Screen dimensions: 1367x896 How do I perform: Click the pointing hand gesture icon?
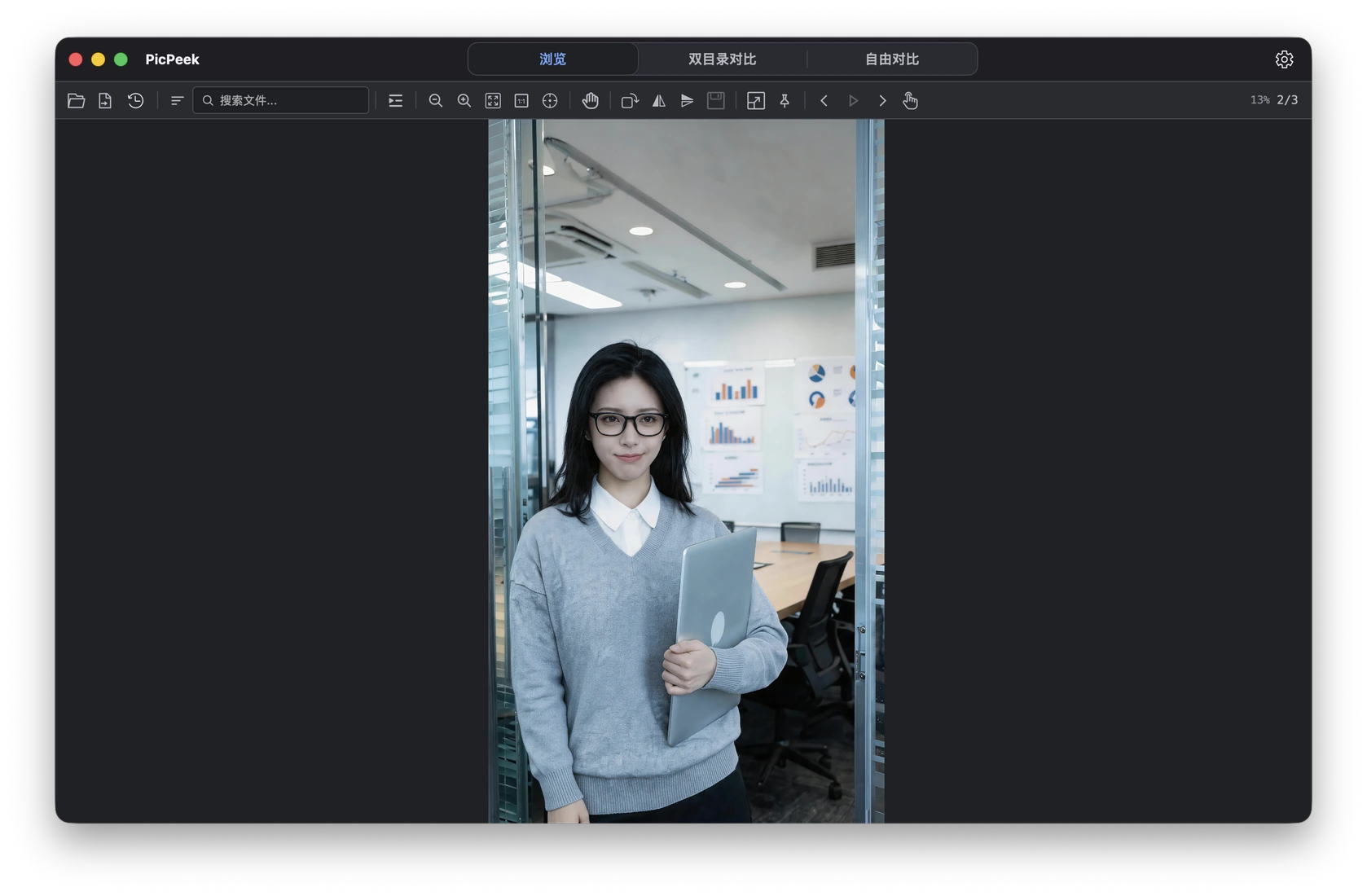point(910,100)
